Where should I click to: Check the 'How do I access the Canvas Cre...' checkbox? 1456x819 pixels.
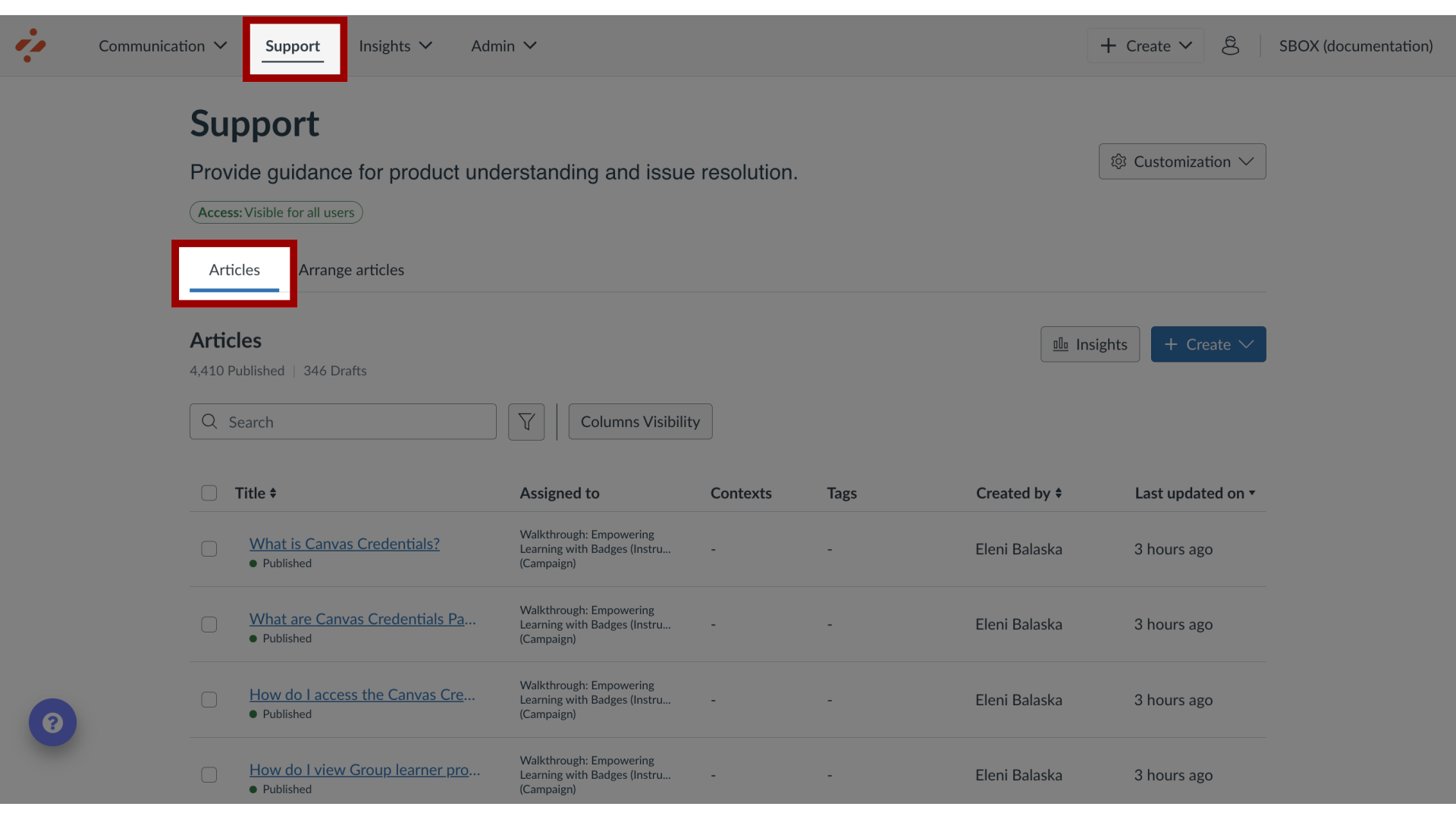[209, 700]
